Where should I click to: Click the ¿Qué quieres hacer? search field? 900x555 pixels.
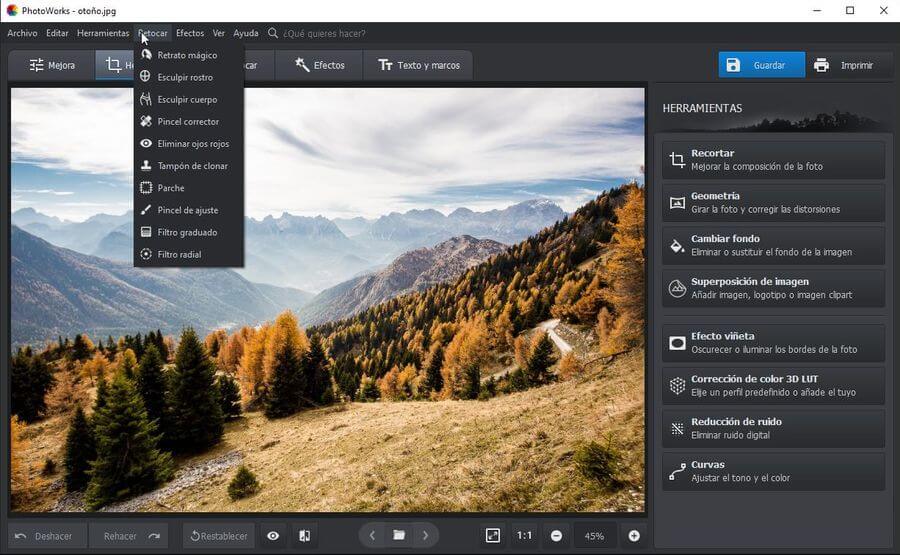click(x=324, y=33)
